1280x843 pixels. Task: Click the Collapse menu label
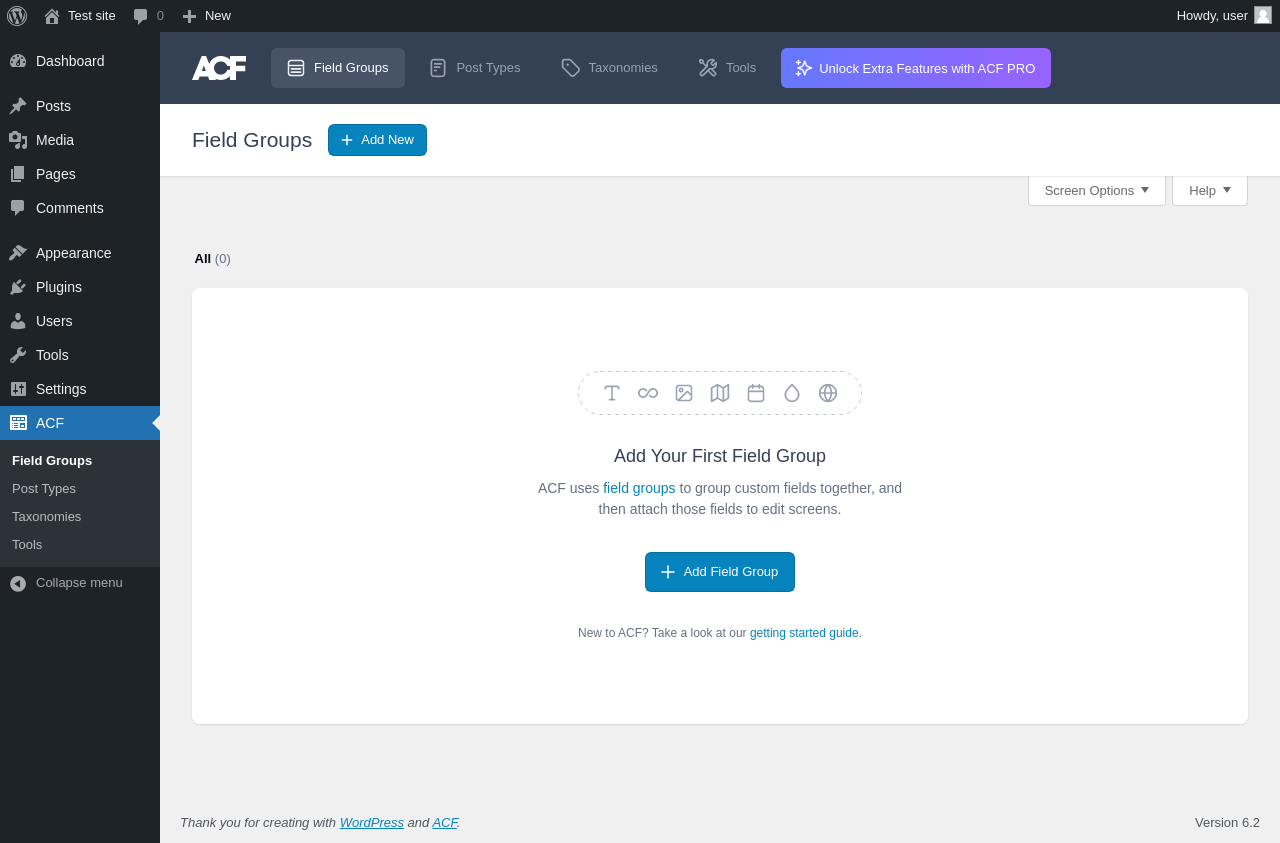[x=79, y=583]
